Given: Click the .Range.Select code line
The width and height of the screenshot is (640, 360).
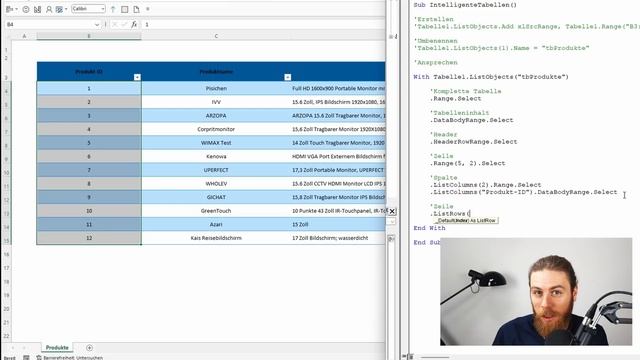Looking at the screenshot, I should [x=455, y=98].
